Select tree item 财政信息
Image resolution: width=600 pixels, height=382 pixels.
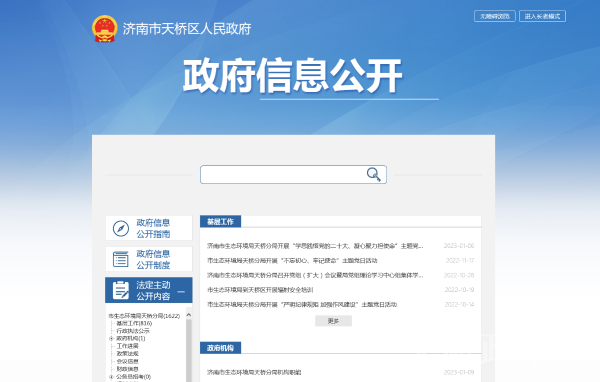point(127,369)
